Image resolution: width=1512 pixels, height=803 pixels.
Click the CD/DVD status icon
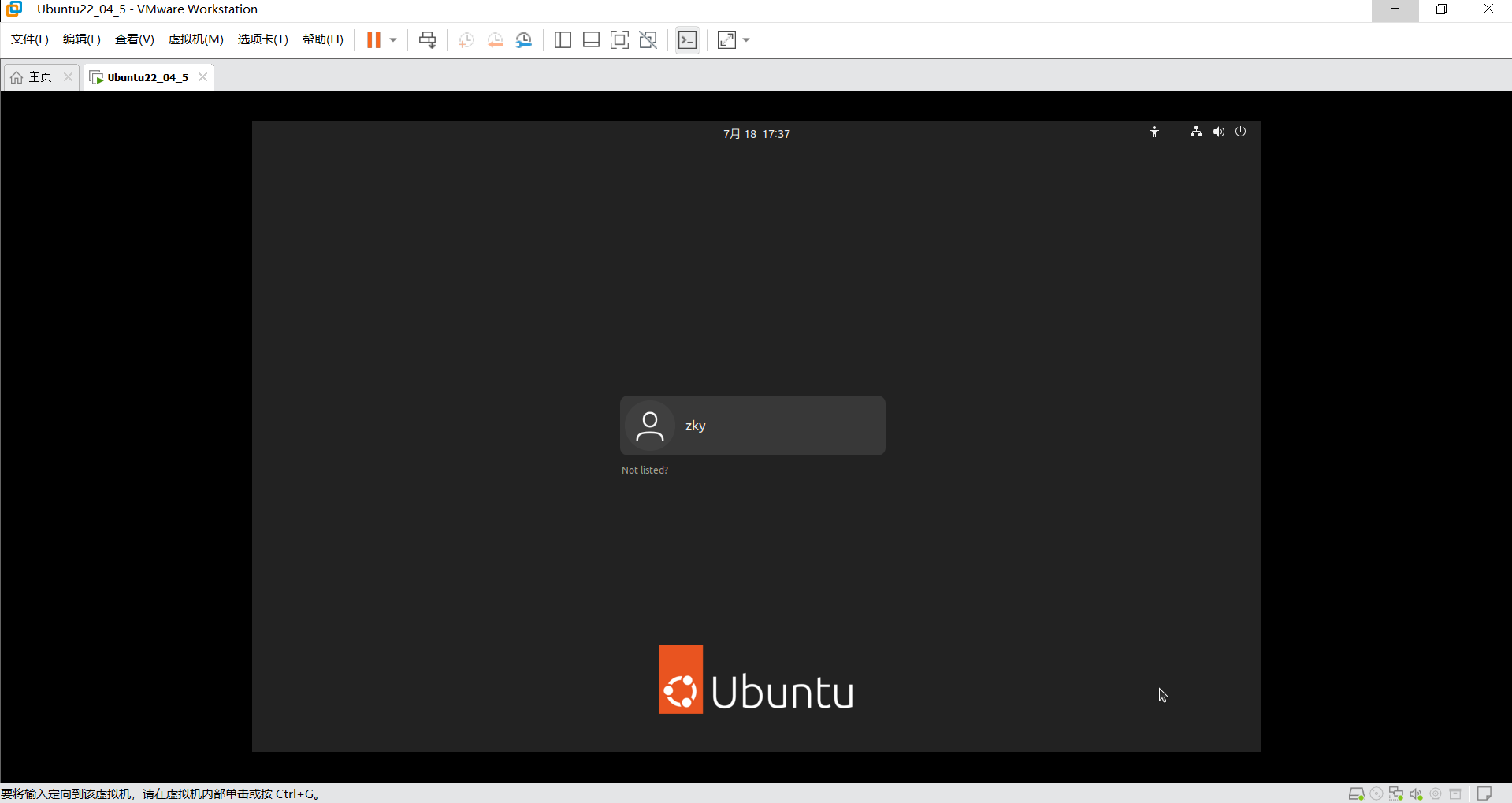(x=1376, y=794)
